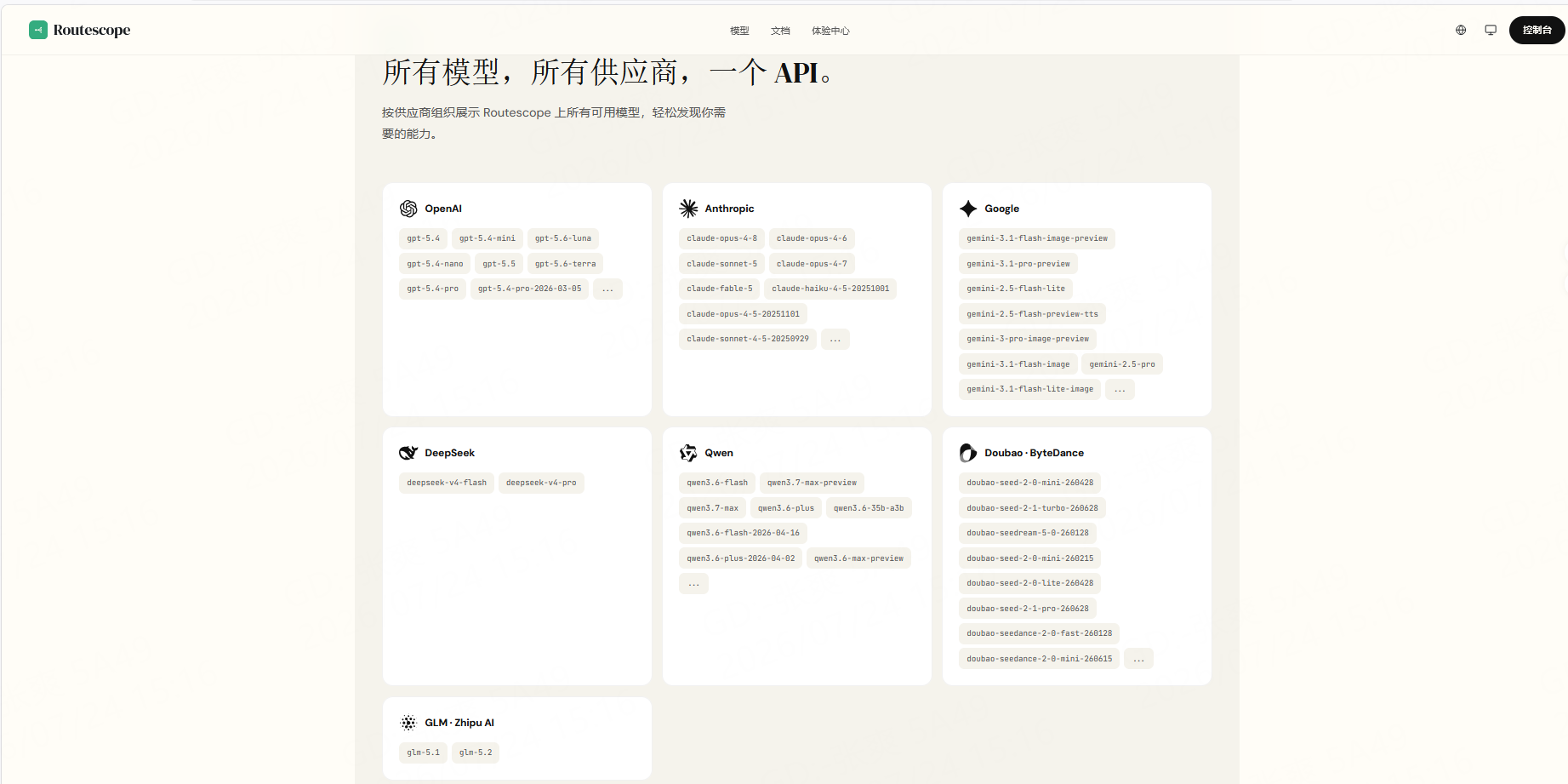Select the qwen3.7-max chip

coord(712,508)
